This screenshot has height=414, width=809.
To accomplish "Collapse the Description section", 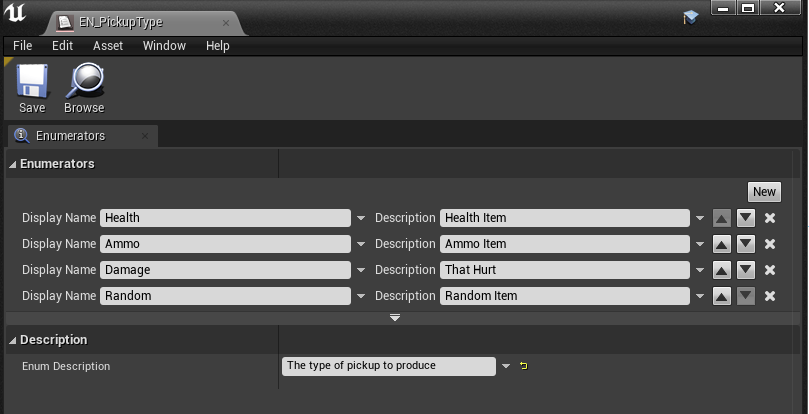I will [13, 340].
